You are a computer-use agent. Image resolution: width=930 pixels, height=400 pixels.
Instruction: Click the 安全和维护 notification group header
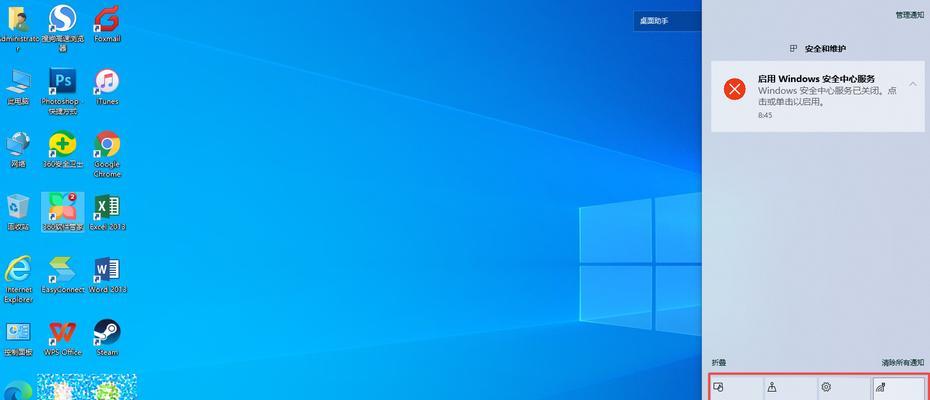[818, 49]
